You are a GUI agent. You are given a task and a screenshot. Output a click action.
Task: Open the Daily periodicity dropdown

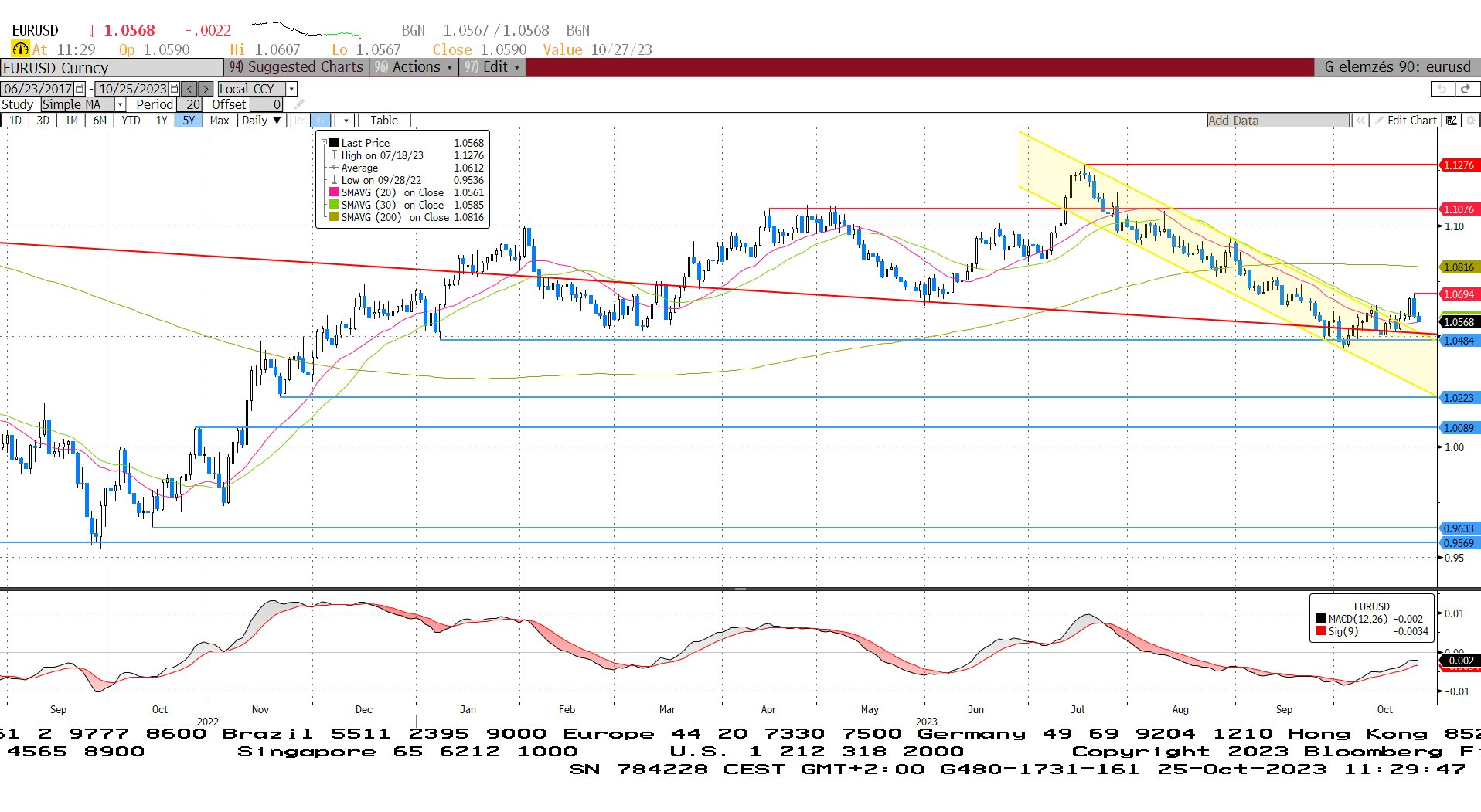point(260,120)
